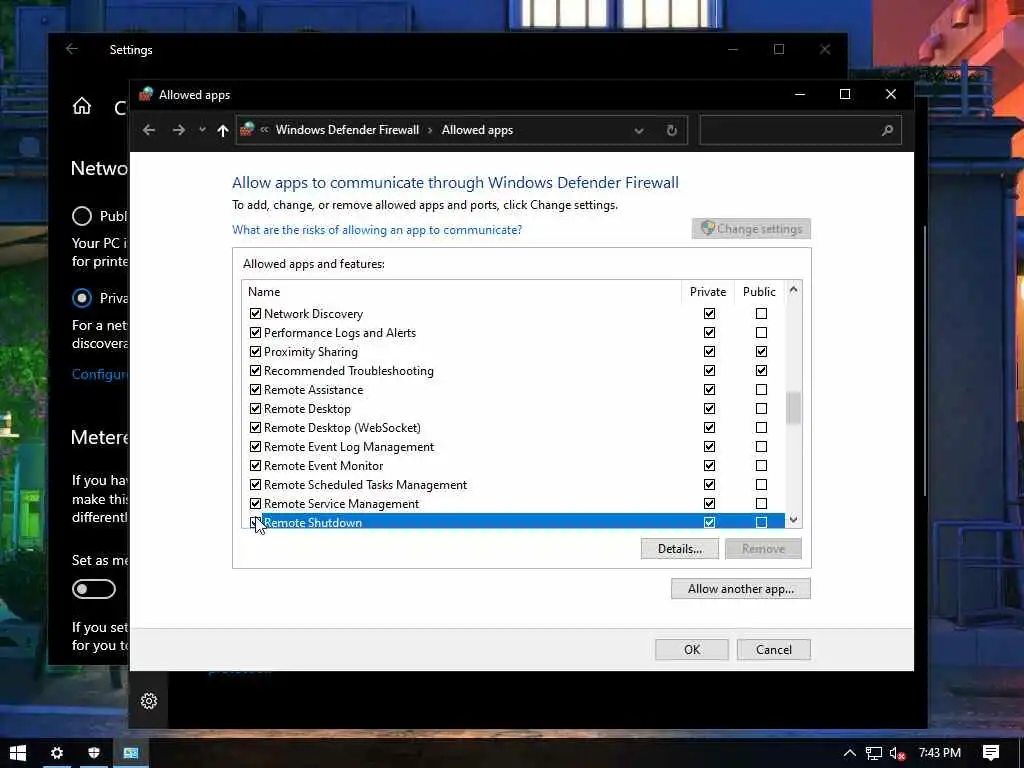Show hidden tray icons chevron
The height and width of the screenshot is (768, 1024).
(849, 753)
